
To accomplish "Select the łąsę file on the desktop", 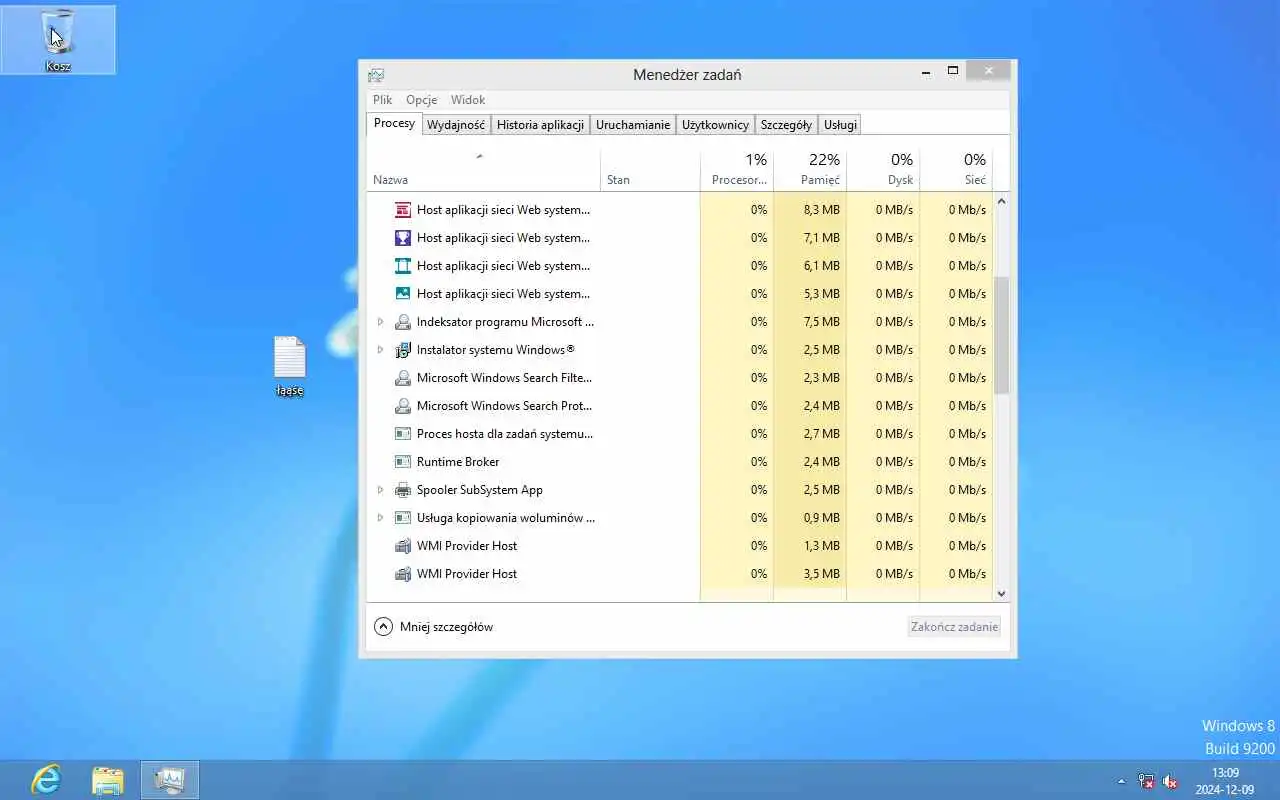I will [x=289, y=366].
